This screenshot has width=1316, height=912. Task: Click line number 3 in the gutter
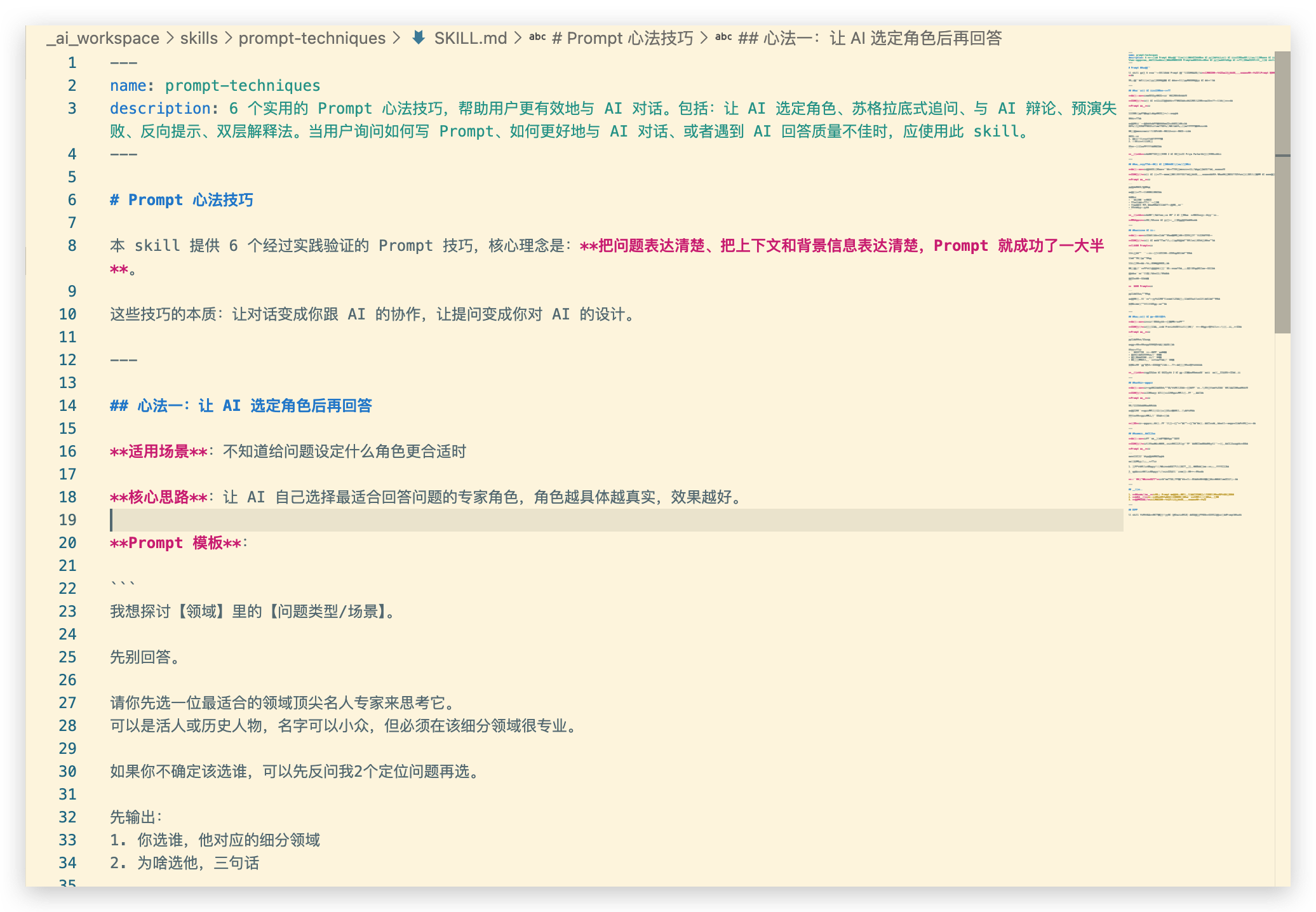[x=72, y=109]
